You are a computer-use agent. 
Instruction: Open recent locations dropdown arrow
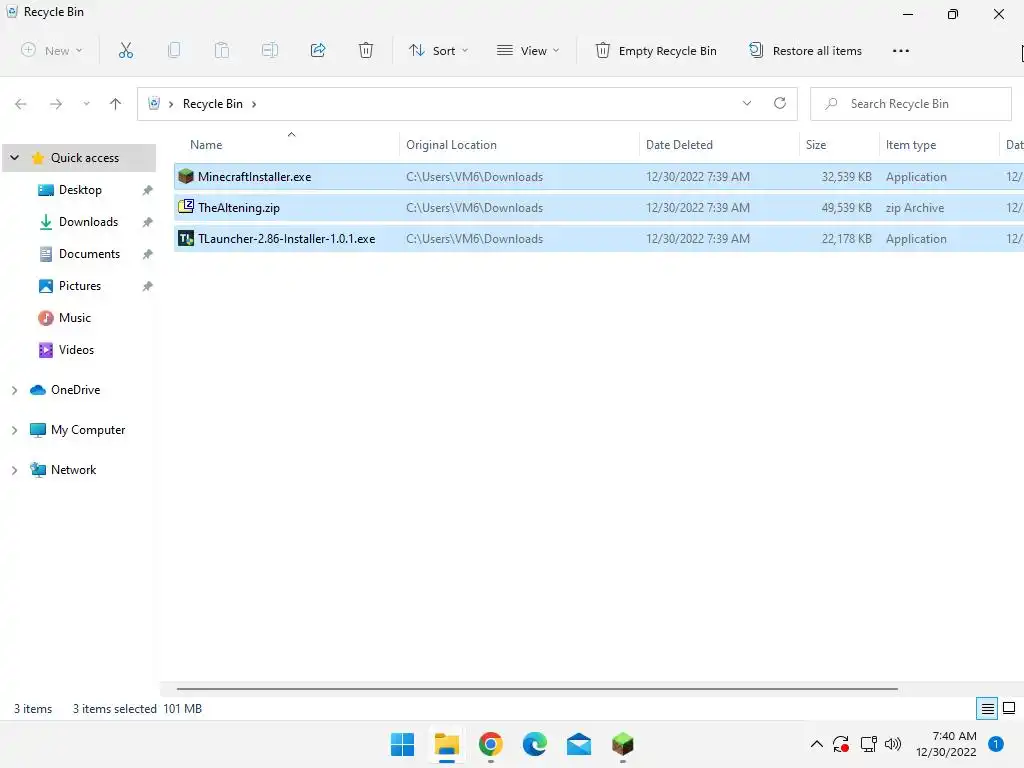[x=86, y=104]
